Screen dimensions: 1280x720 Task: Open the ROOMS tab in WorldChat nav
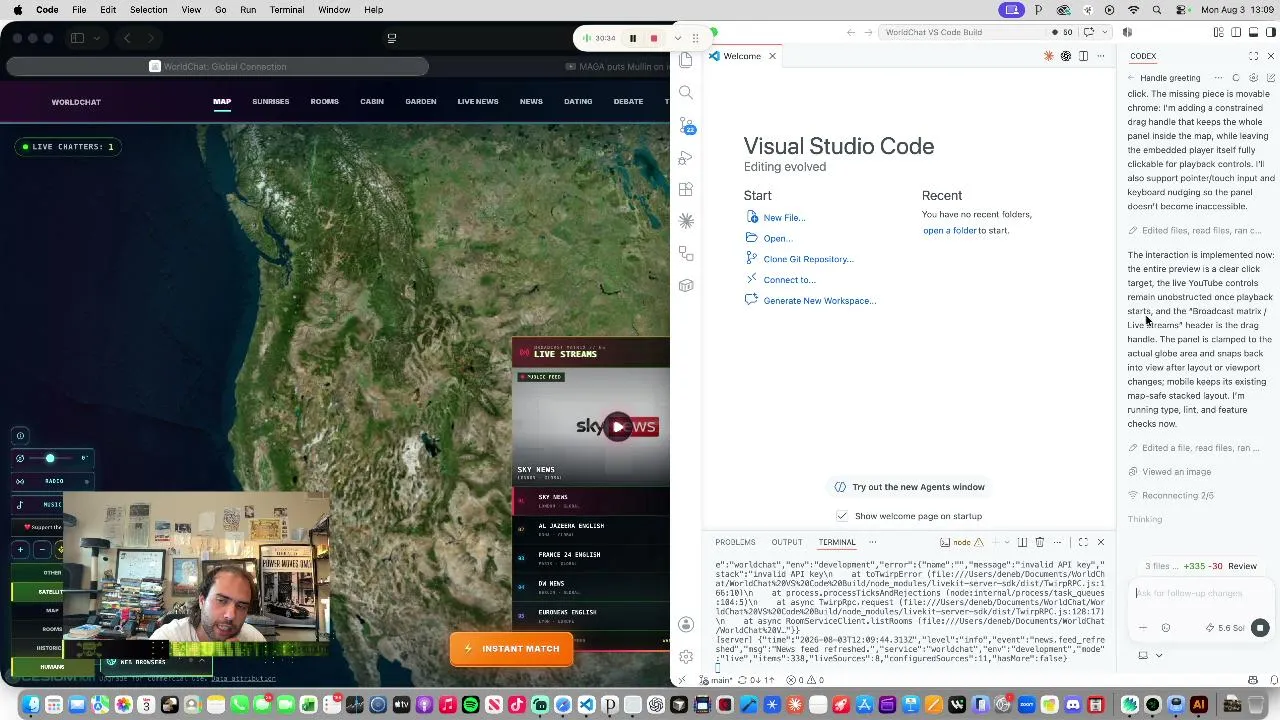[324, 101]
